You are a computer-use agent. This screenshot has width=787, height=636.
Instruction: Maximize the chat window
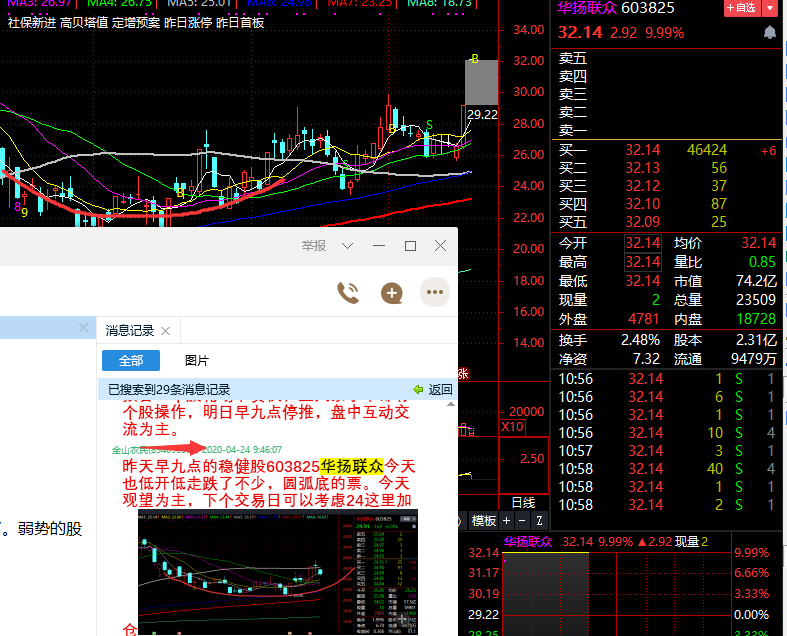[x=411, y=246]
